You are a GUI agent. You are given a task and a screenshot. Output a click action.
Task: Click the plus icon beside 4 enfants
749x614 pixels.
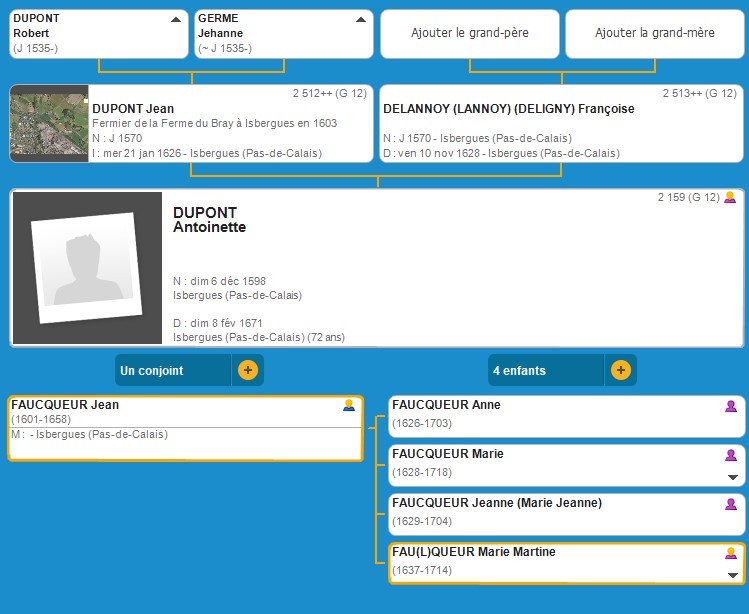click(x=620, y=370)
